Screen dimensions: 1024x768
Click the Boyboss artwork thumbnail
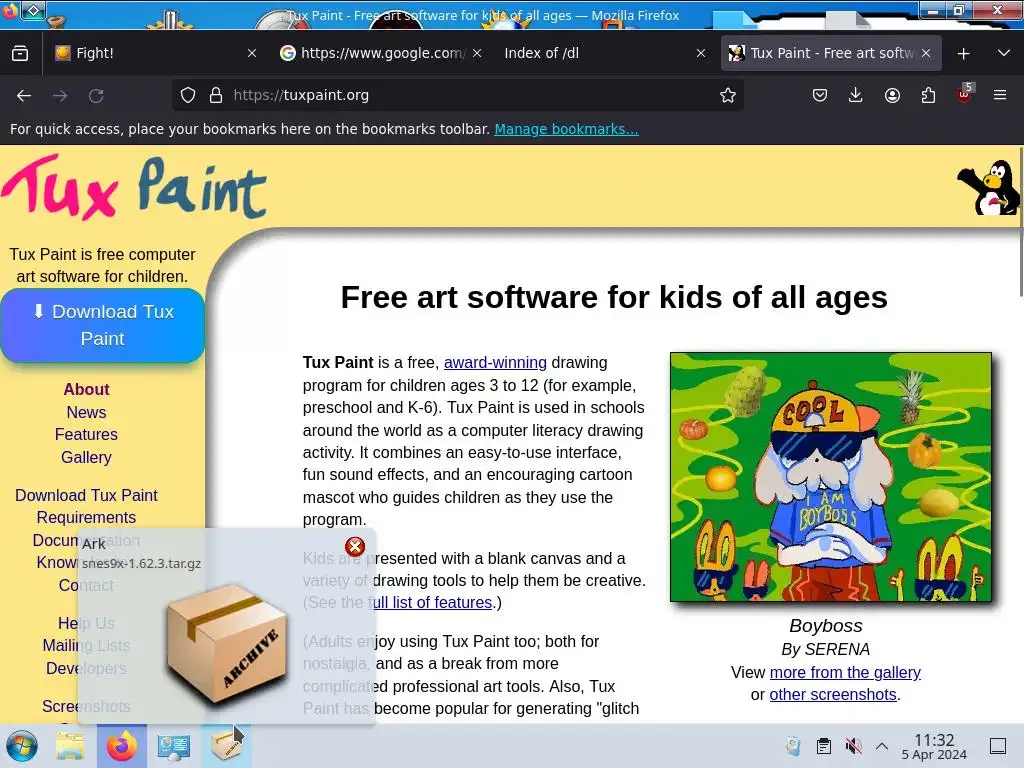831,477
